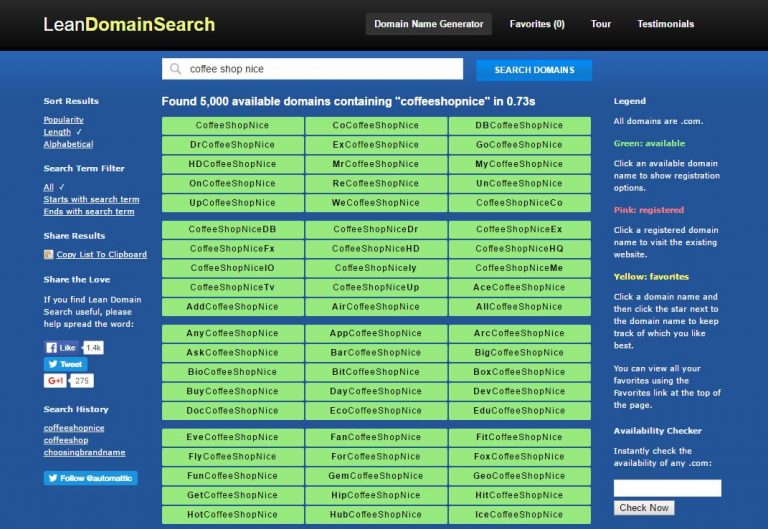
Task: Select the CoffeeShopNiceCo domain
Action: (520, 203)
